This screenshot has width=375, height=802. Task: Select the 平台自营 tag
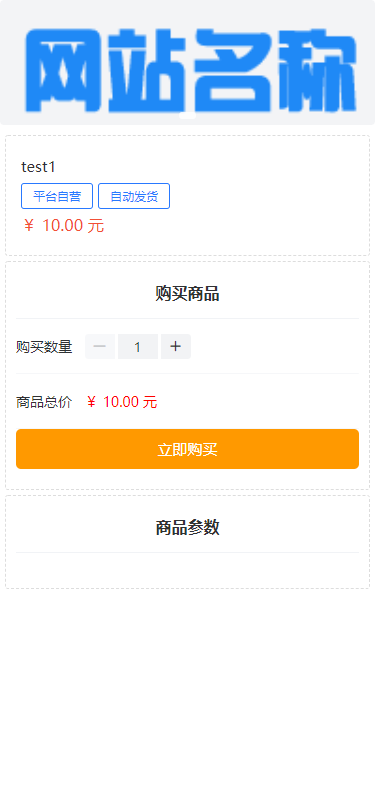57,196
